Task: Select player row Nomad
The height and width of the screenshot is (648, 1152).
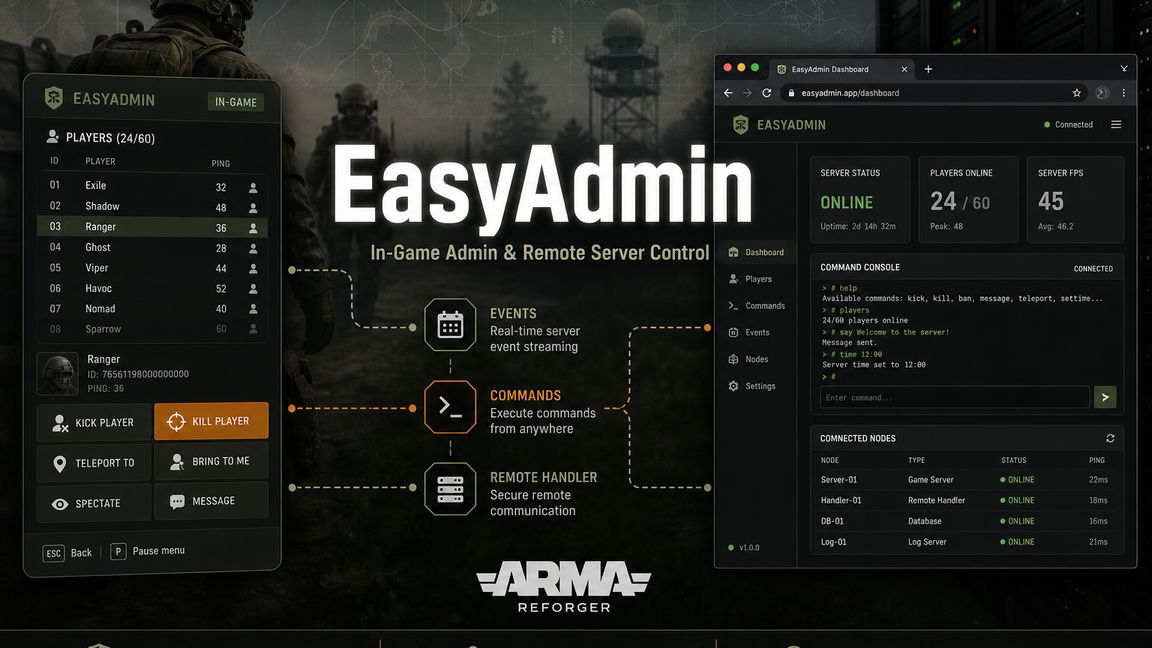Action: [x=152, y=309]
